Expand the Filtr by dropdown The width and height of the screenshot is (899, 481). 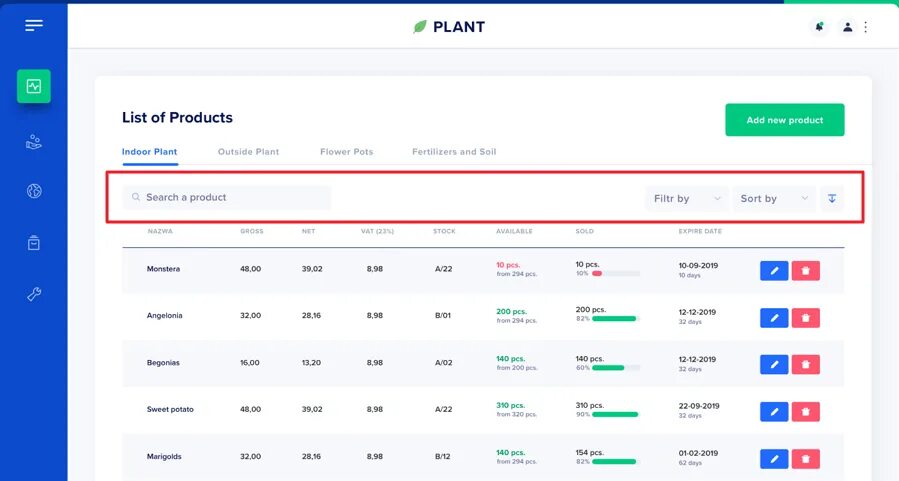pos(686,198)
